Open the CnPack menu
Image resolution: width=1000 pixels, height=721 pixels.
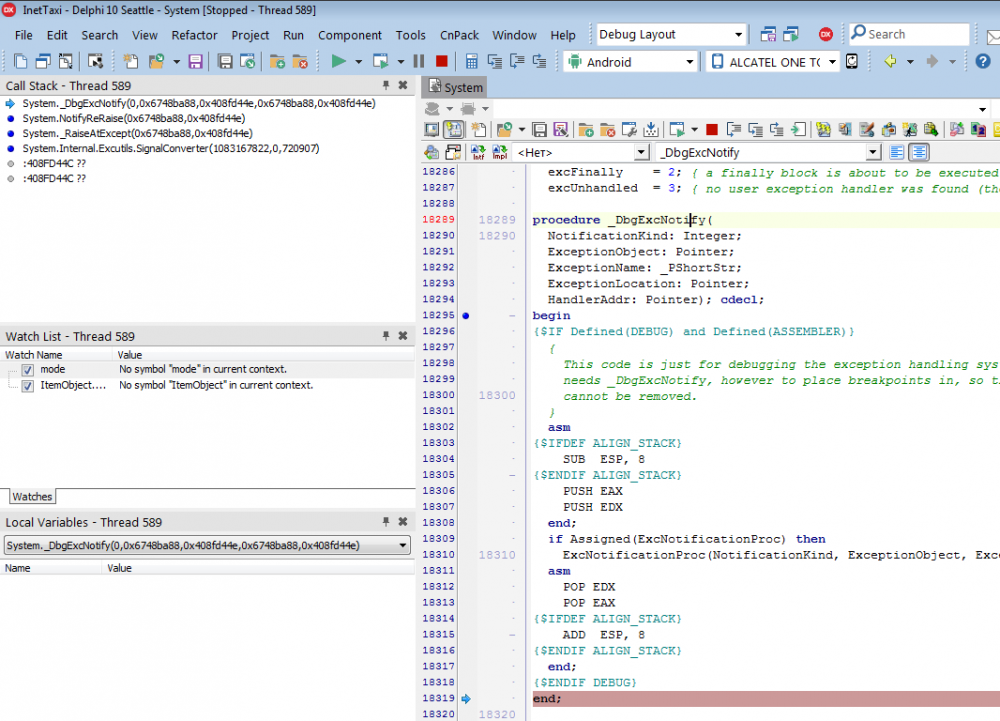tap(459, 35)
